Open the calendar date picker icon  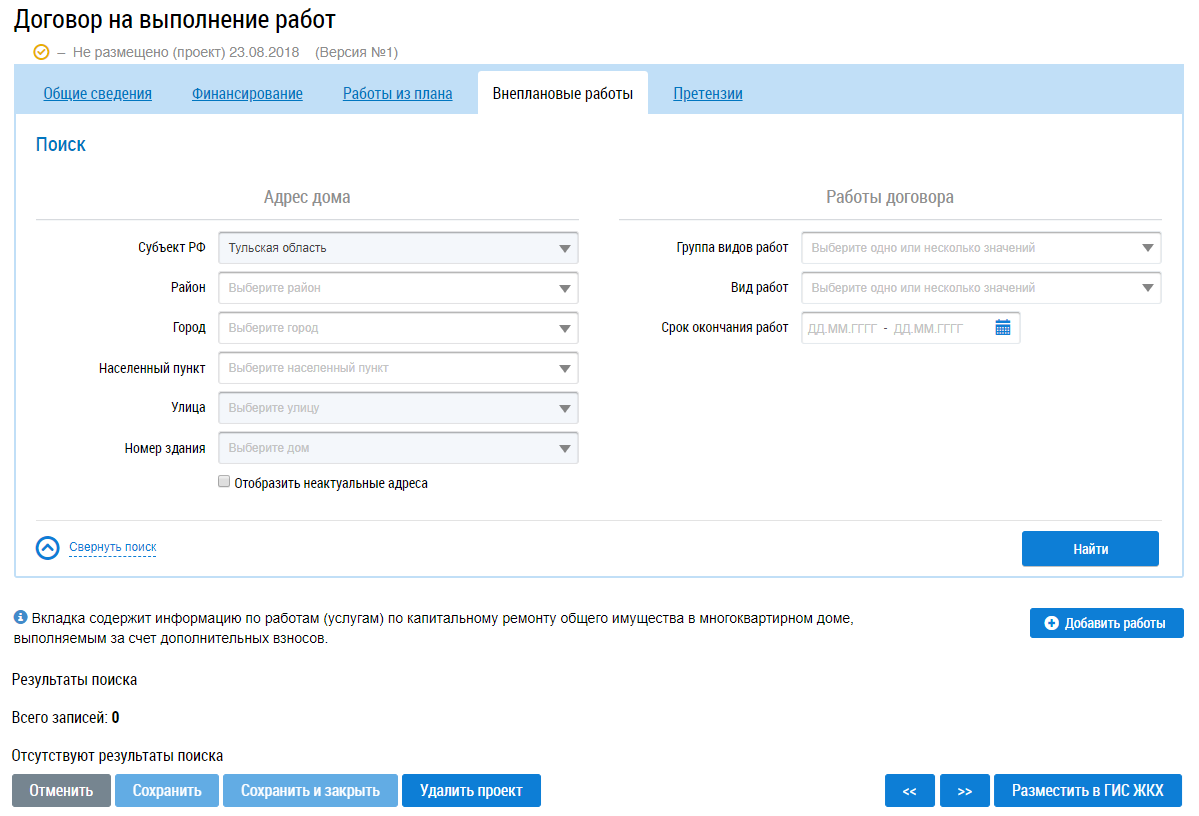click(x=1003, y=328)
